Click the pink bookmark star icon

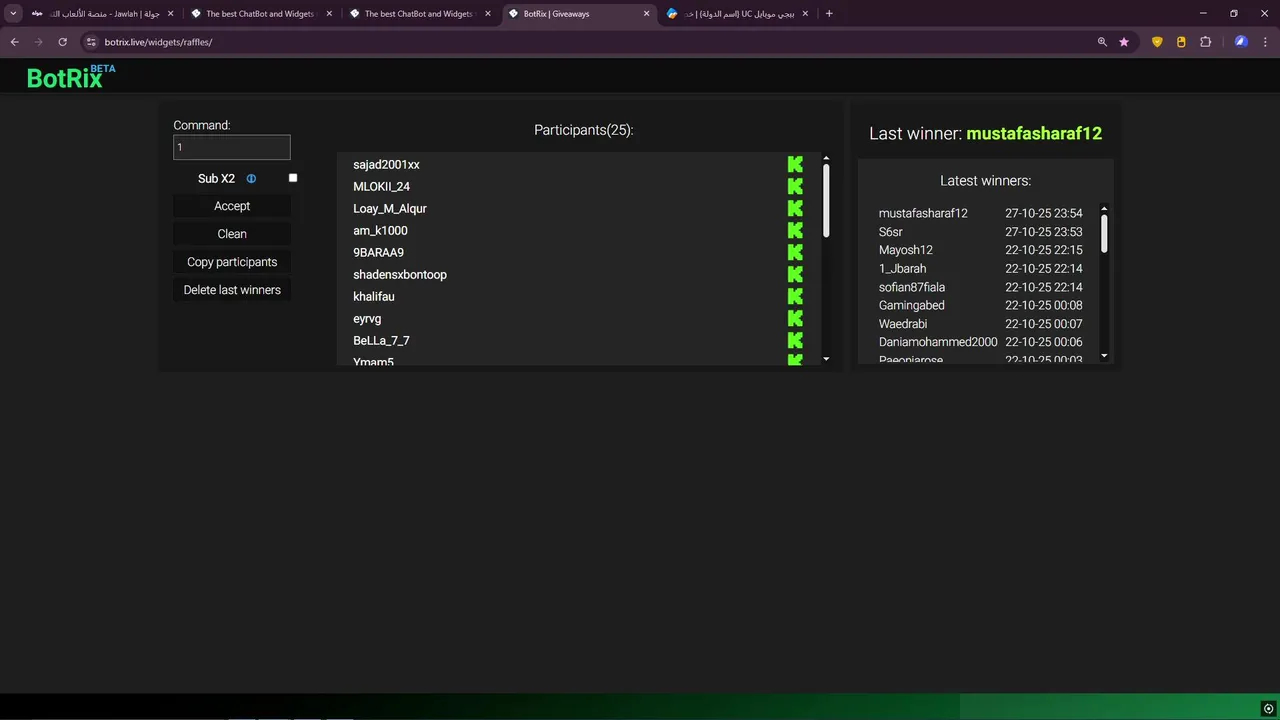[x=1124, y=42]
